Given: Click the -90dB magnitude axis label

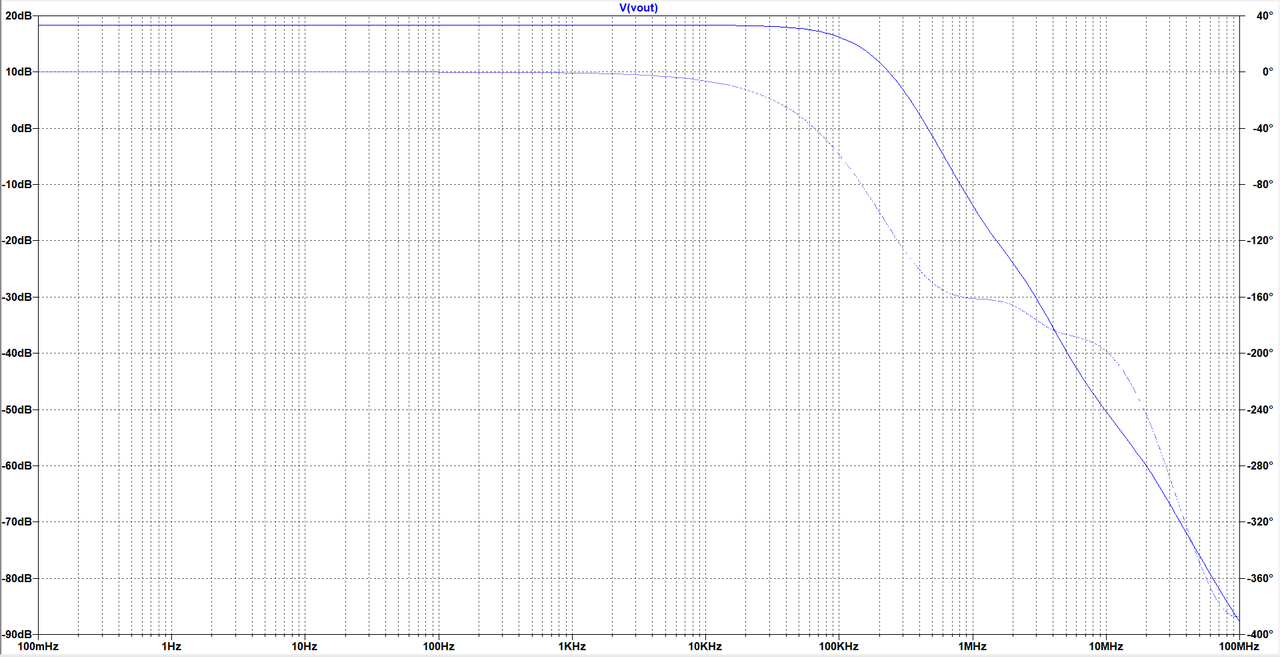Looking at the screenshot, I should pos(16,634).
